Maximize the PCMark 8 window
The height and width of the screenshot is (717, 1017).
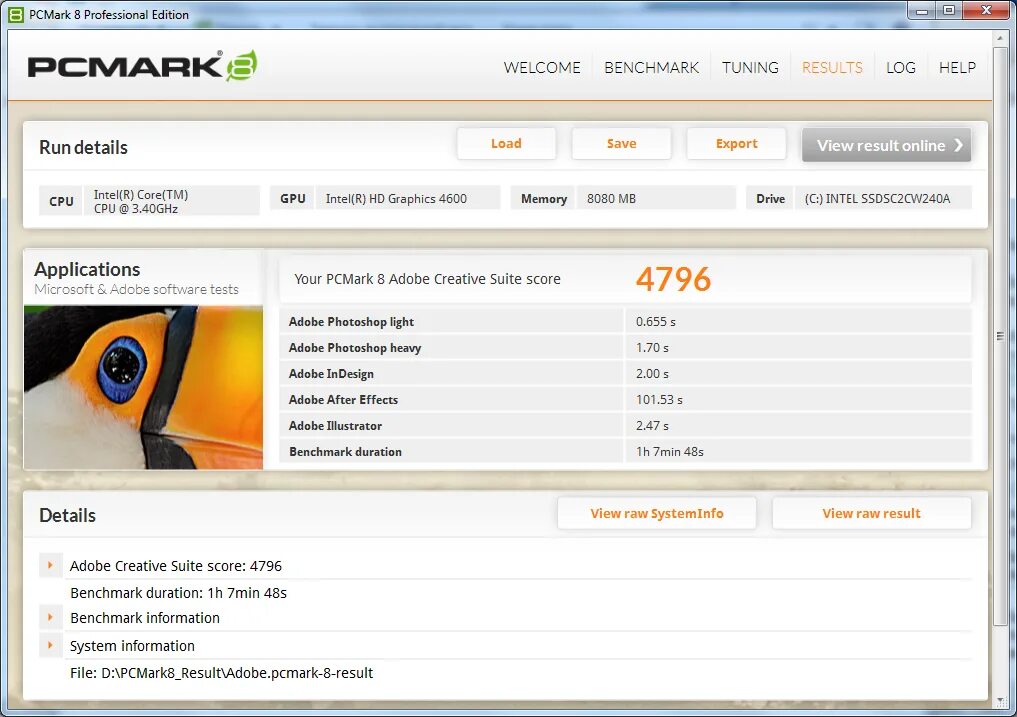pyautogui.click(x=949, y=11)
